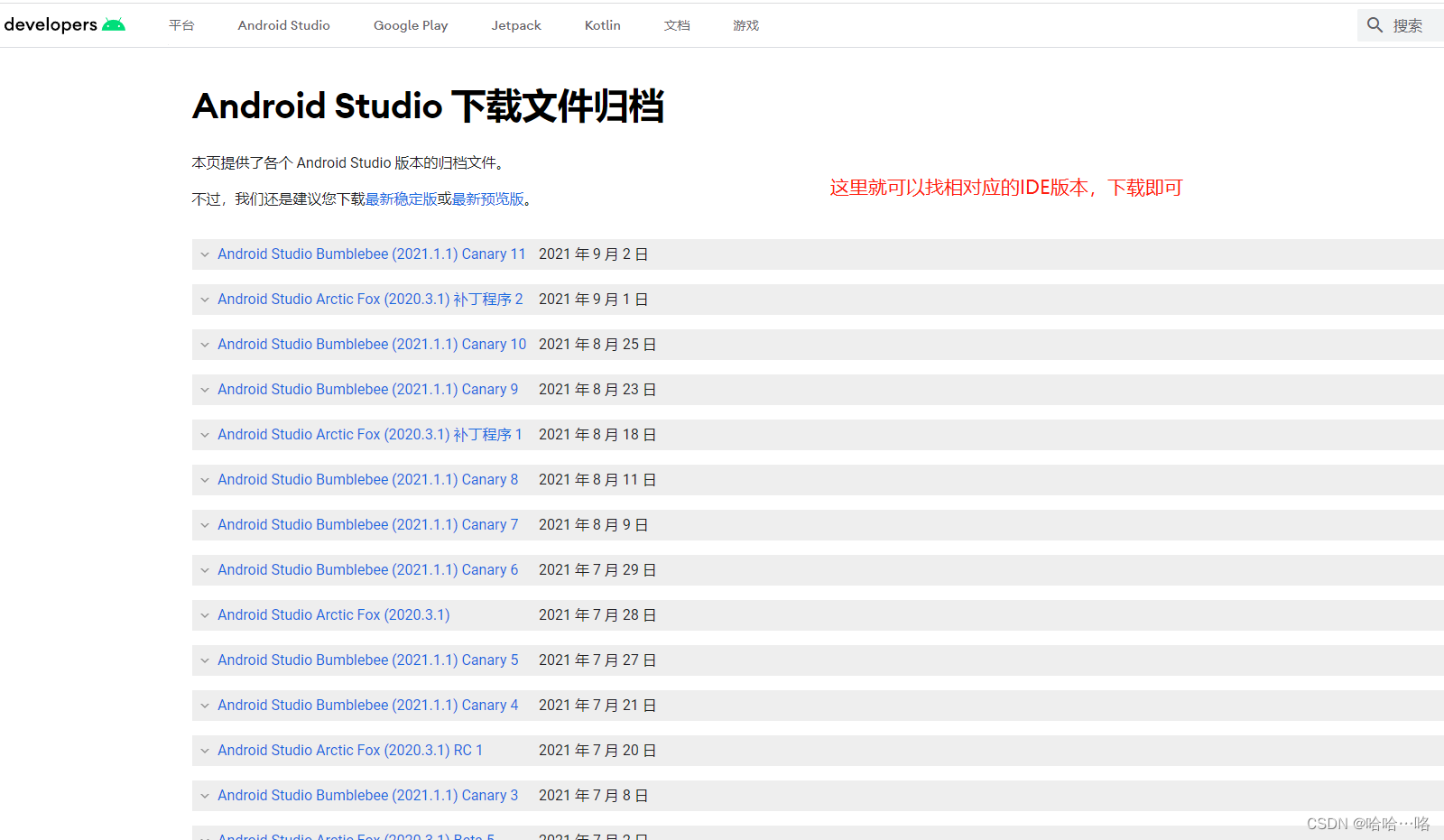This screenshot has height=840, width=1444.
Task: Open the Jetpack nav item
Action: 516,25
